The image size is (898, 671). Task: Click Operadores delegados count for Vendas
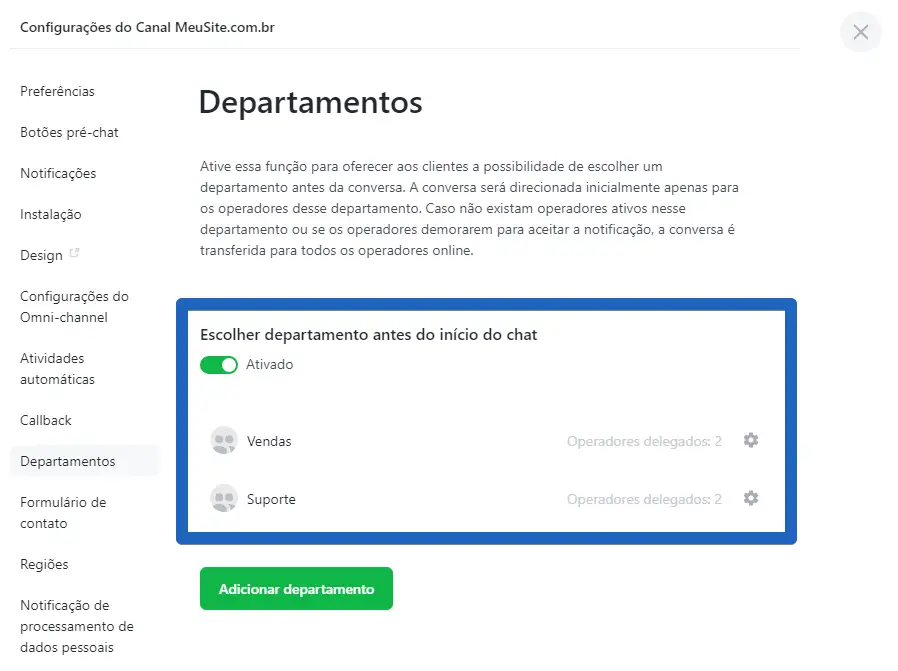tap(644, 441)
